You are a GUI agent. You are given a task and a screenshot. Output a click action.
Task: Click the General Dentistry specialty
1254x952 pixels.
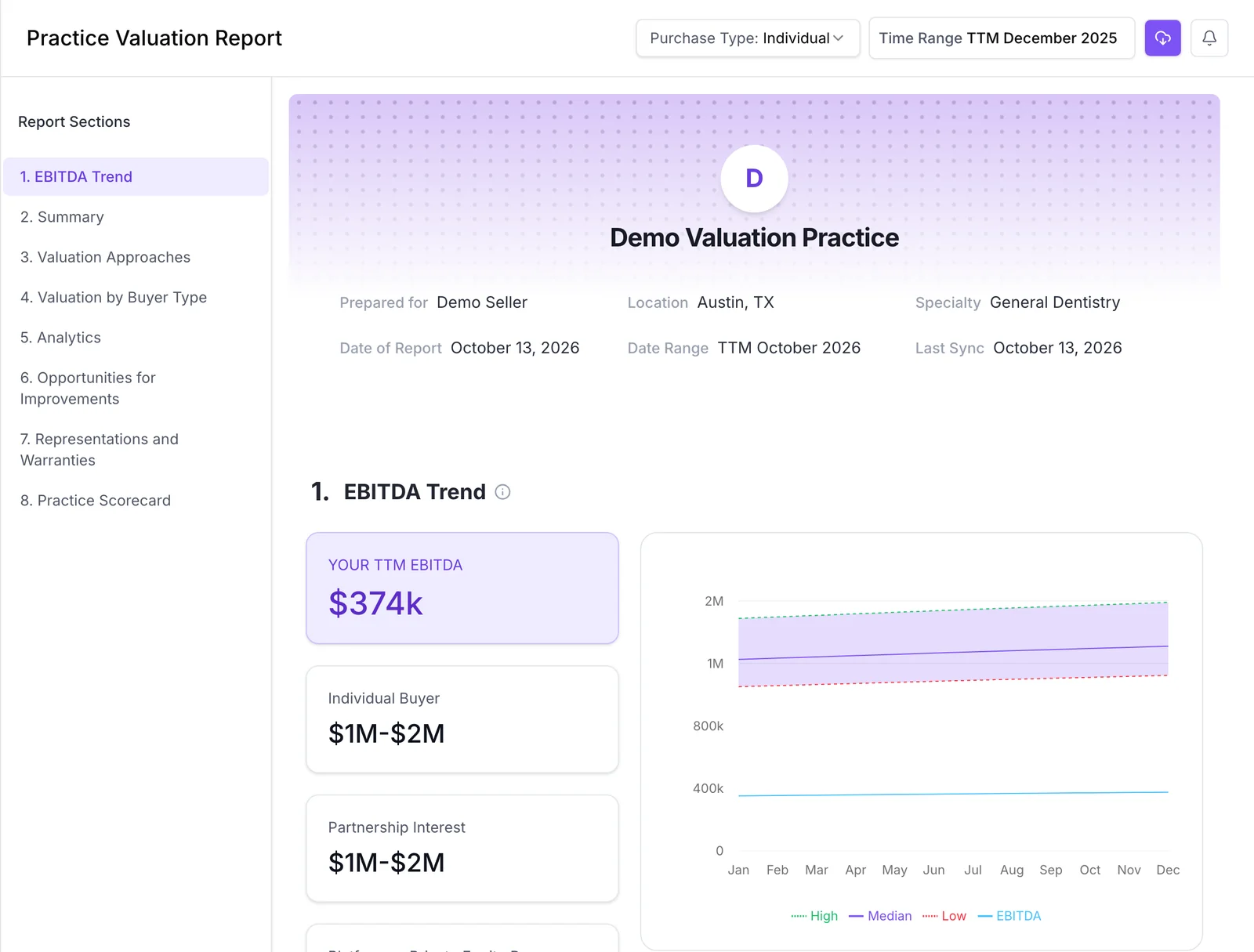pyautogui.click(x=1055, y=302)
